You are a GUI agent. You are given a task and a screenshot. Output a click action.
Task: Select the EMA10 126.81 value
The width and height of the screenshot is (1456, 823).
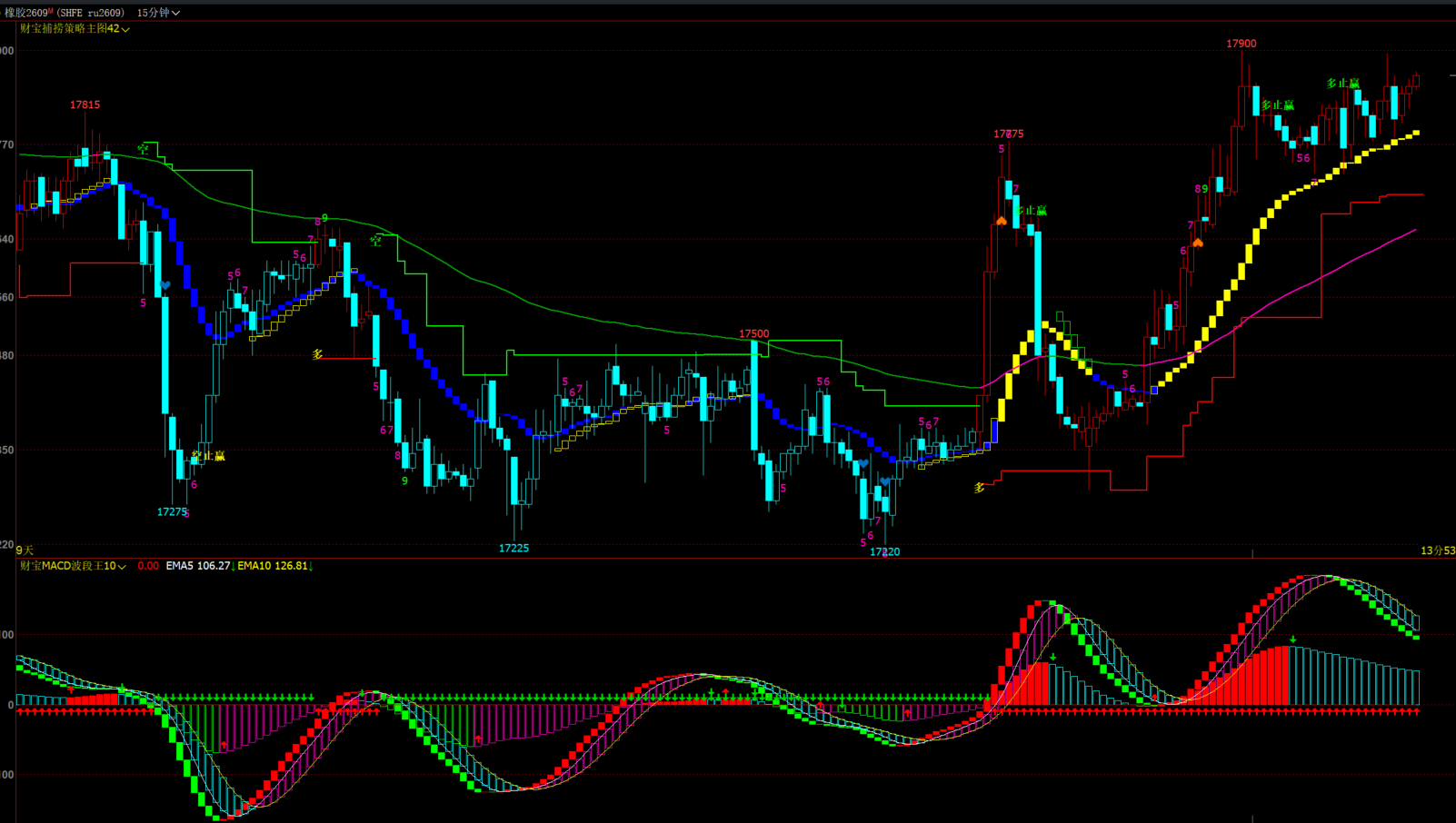click(273, 566)
